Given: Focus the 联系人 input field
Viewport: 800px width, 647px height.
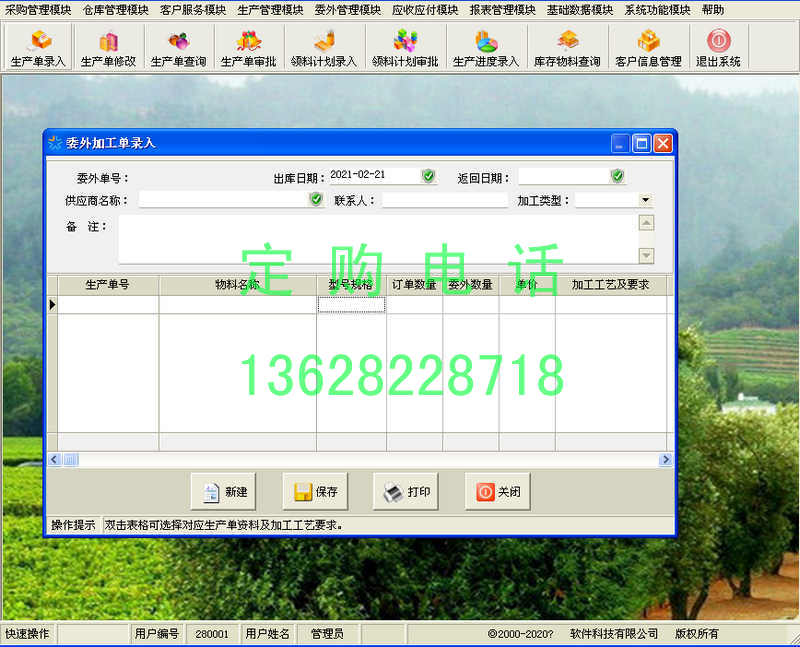Looking at the screenshot, I should pyautogui.click(x=445, y=200).
